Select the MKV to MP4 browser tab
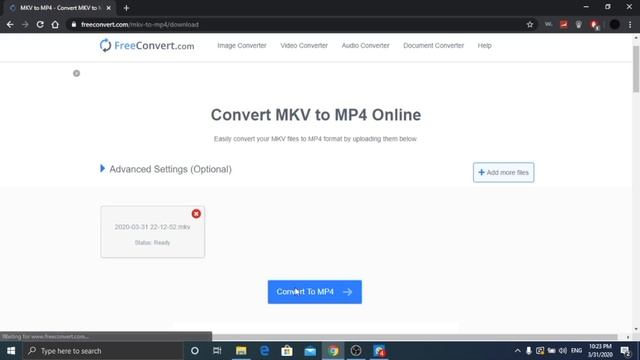Image resolution: width=640 pixels, height=360 pixels. (x=59, y=8)
